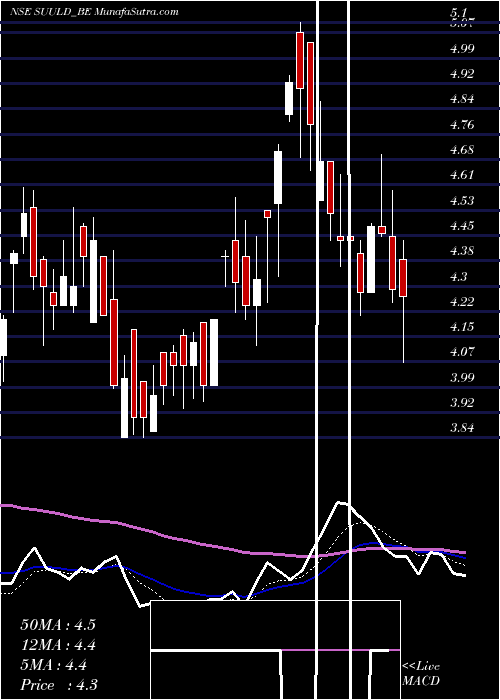
Task: Click the 4.53 price axis label
Action: click(x=462, y=200)
